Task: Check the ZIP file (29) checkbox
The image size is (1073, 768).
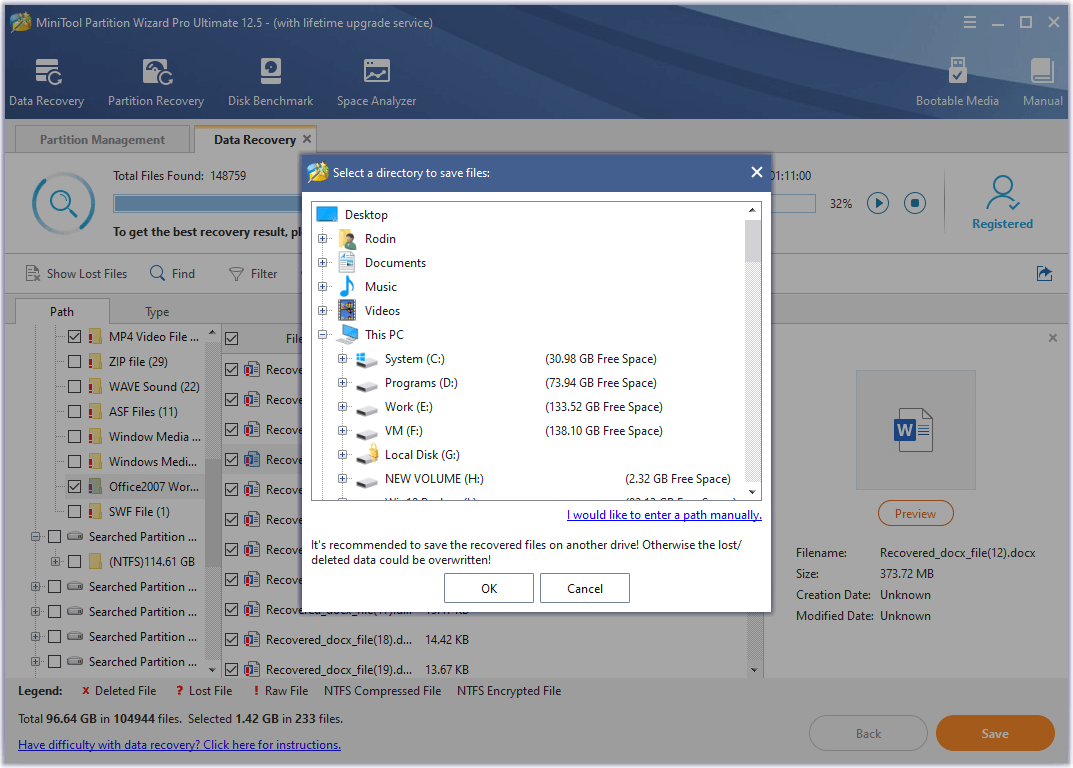Action: (75, 361)
